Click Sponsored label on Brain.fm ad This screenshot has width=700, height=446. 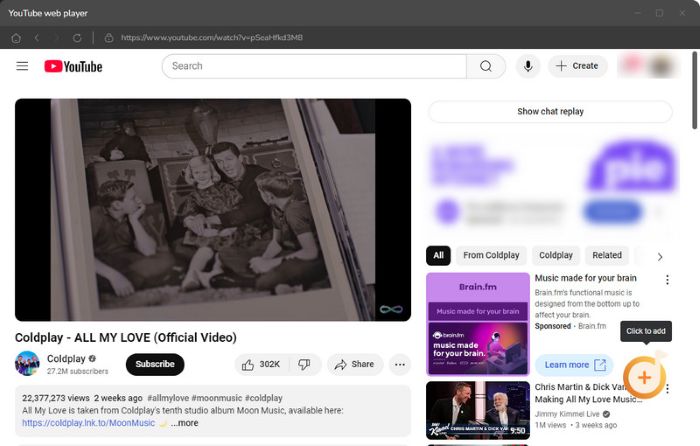click(x=553, y=326)
